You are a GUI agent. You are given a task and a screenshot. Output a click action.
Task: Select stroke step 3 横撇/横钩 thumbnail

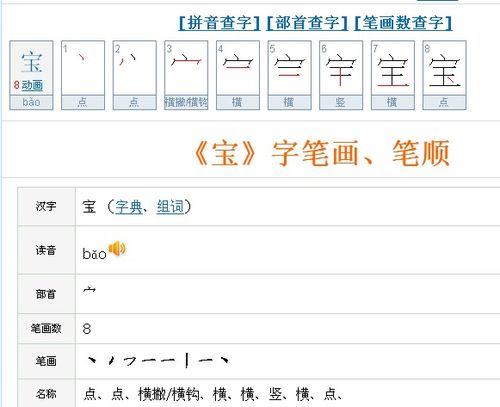point(186,75)
